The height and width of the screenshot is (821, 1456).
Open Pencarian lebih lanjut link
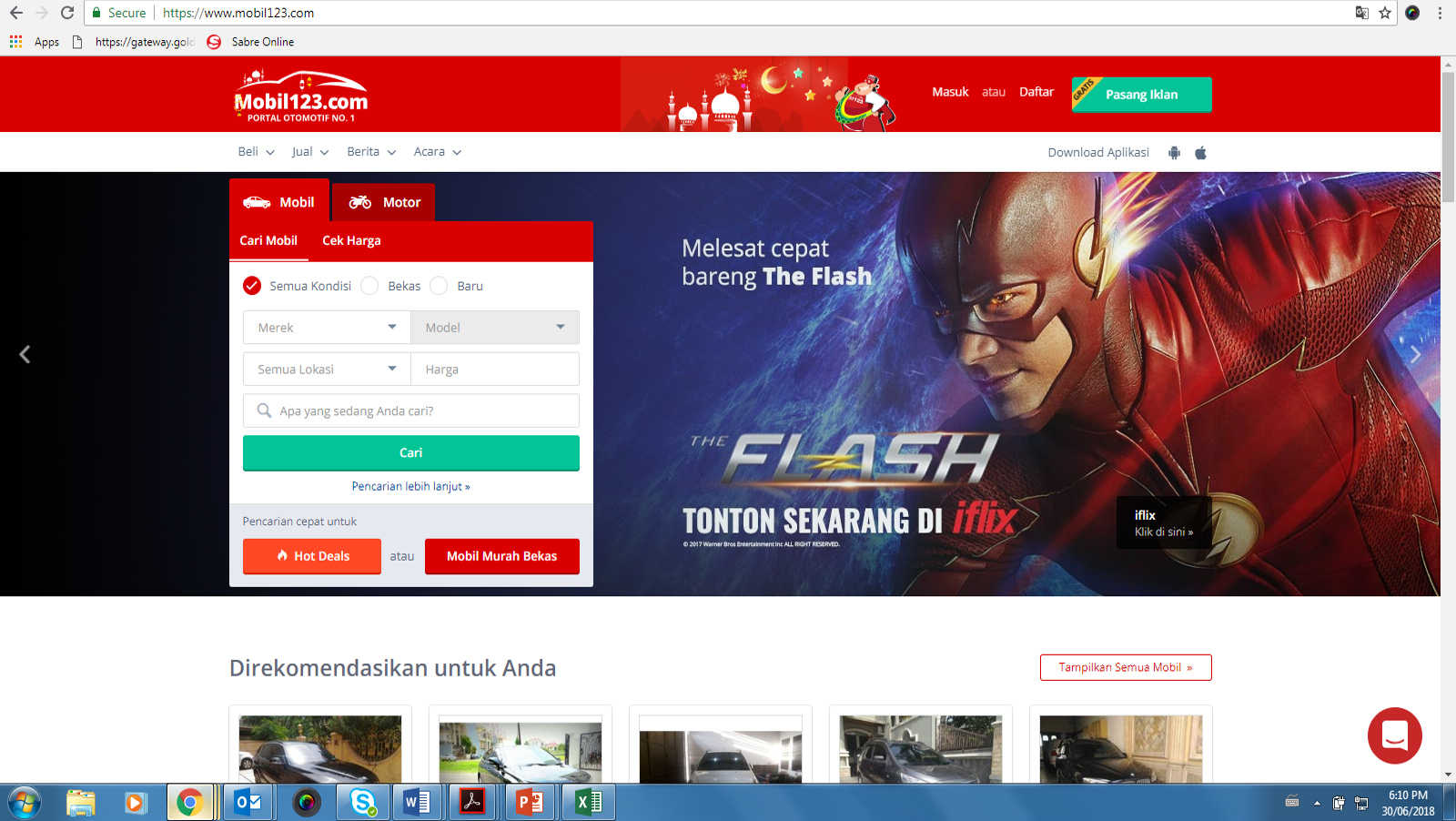[x=411, y=486]
